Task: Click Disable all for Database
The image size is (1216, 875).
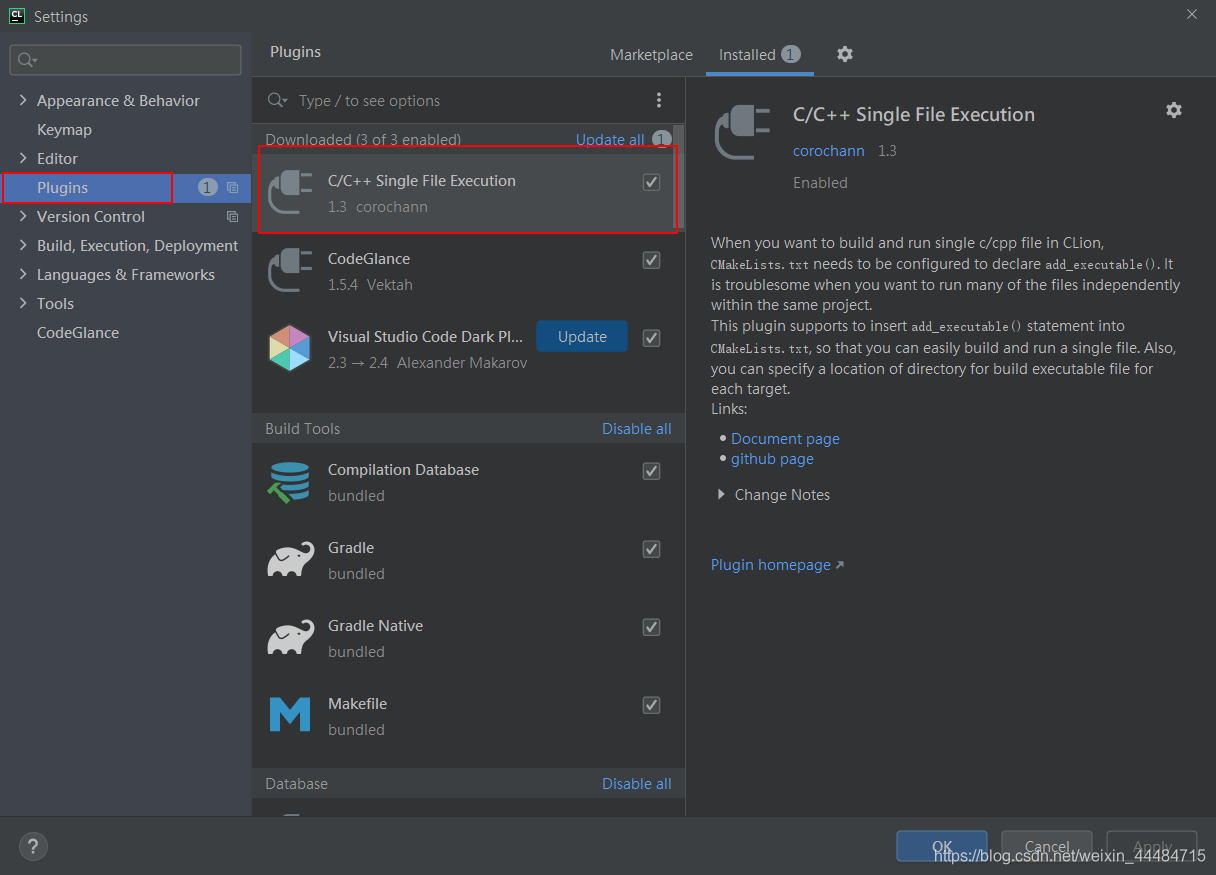Action: 636,784
